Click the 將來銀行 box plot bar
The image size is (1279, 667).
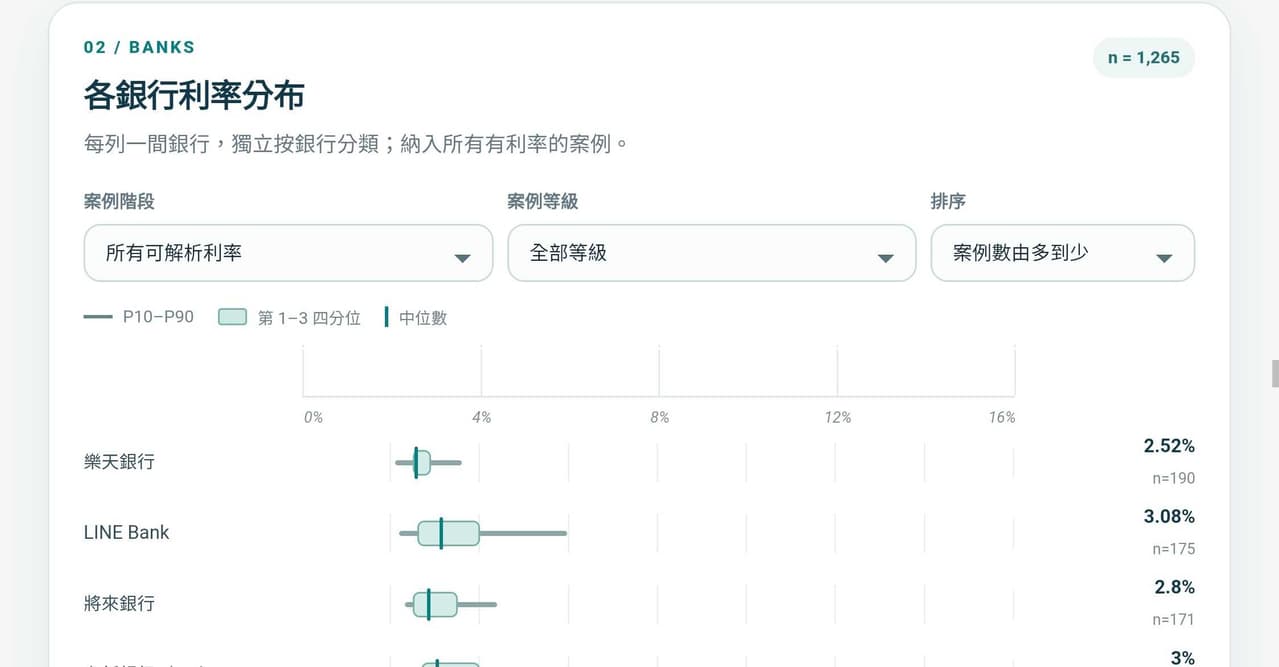[451, 604]
